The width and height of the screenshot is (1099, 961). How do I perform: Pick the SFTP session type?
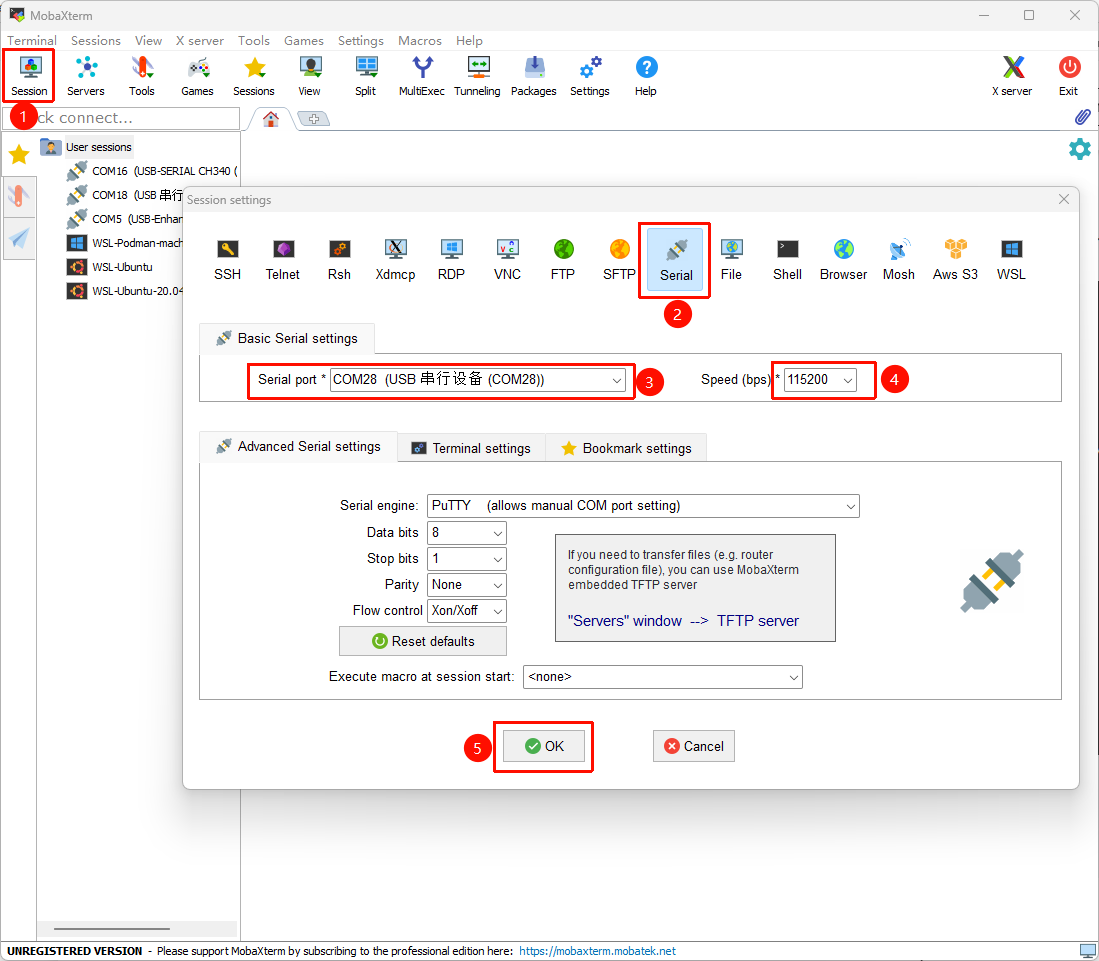point(619,259)
